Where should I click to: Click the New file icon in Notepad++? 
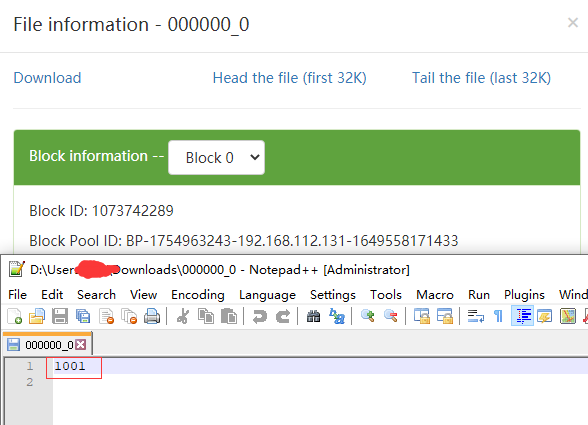[x=15, y=316]
